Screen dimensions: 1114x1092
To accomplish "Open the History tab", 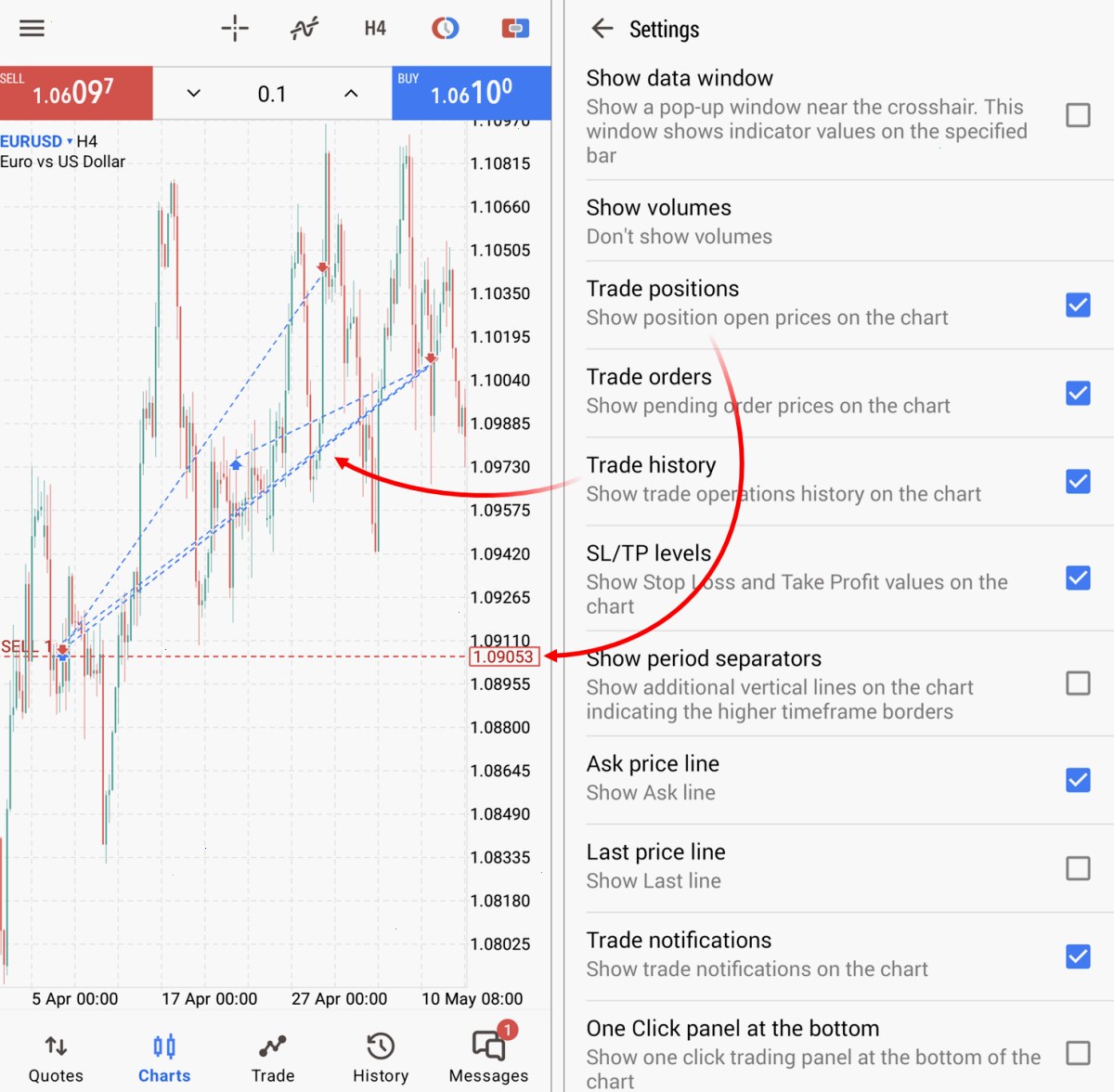I will 381,1059.
